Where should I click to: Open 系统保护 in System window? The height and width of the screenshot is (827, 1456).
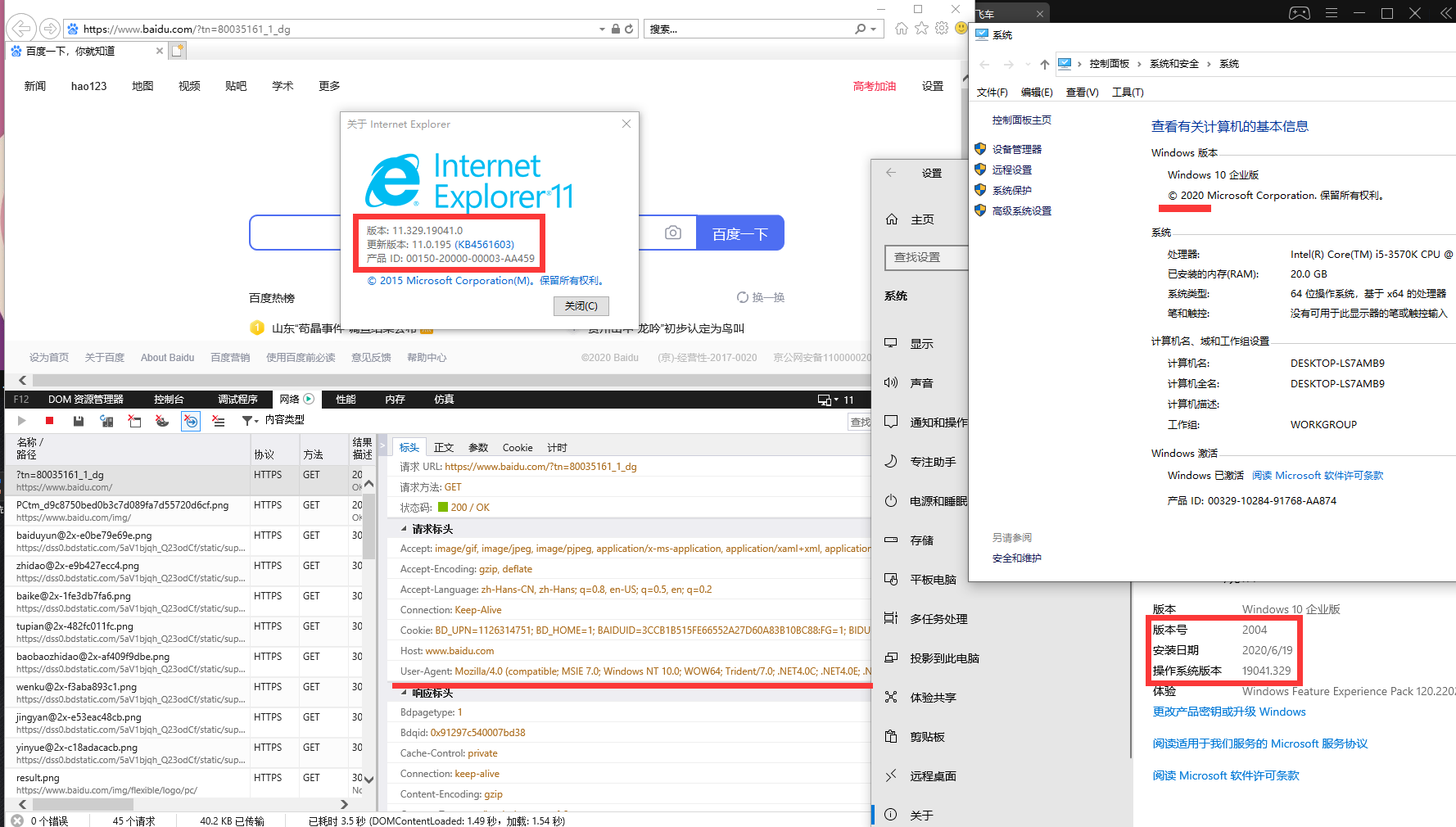(x=1011, y=190)
